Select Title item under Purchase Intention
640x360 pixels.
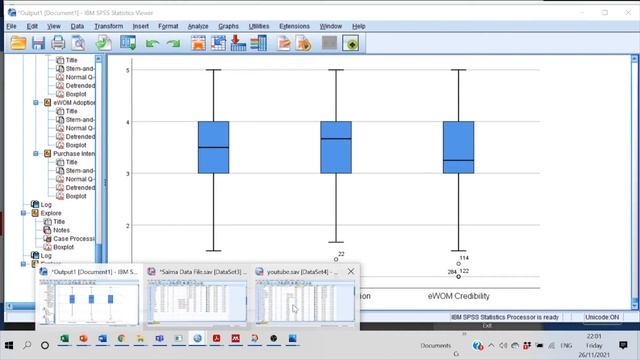(71, 162)
